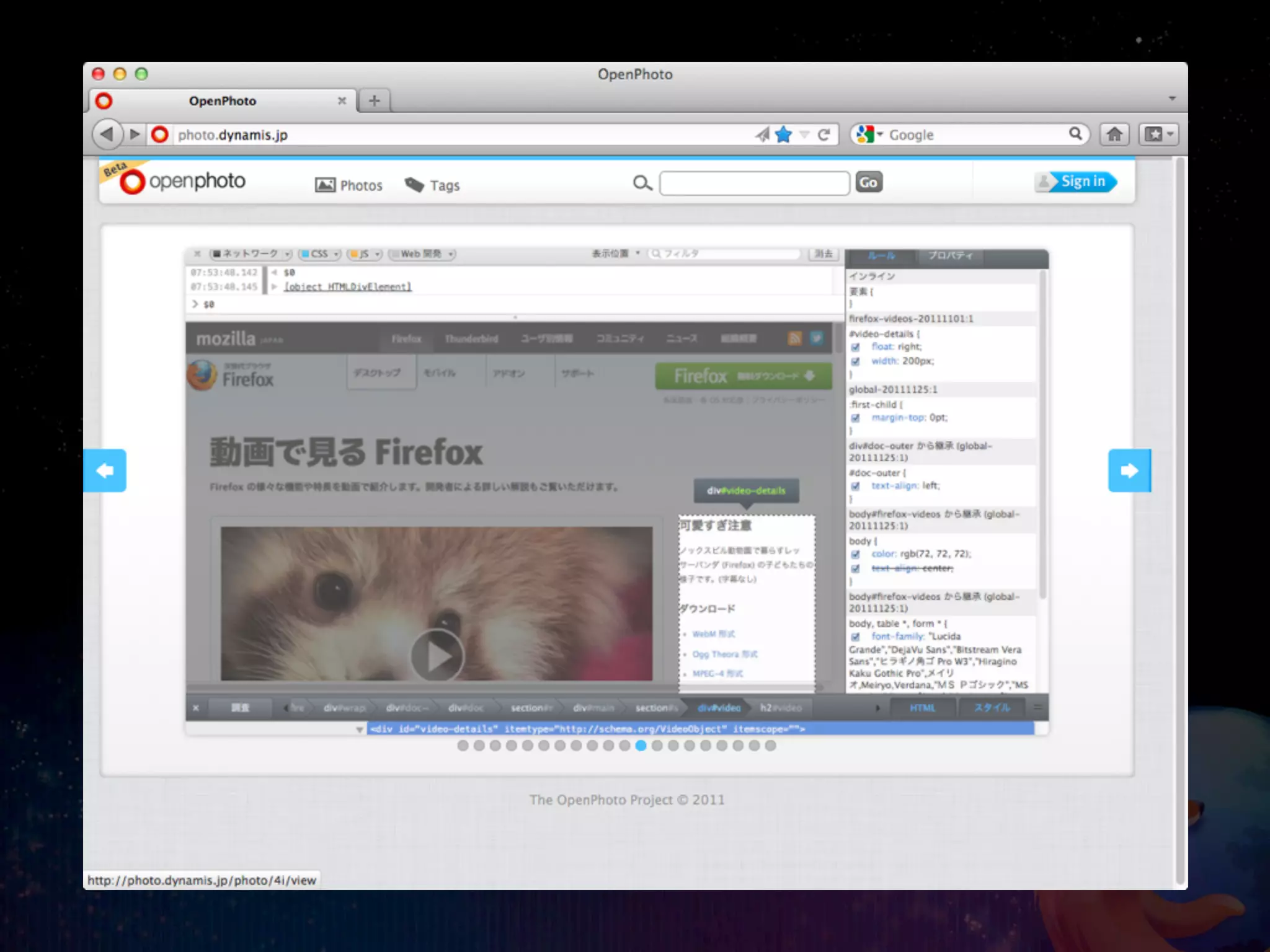This screenshot has width=1270, height=952.
Task: Click the reload page icon
Action: click(x=824, y=134)
